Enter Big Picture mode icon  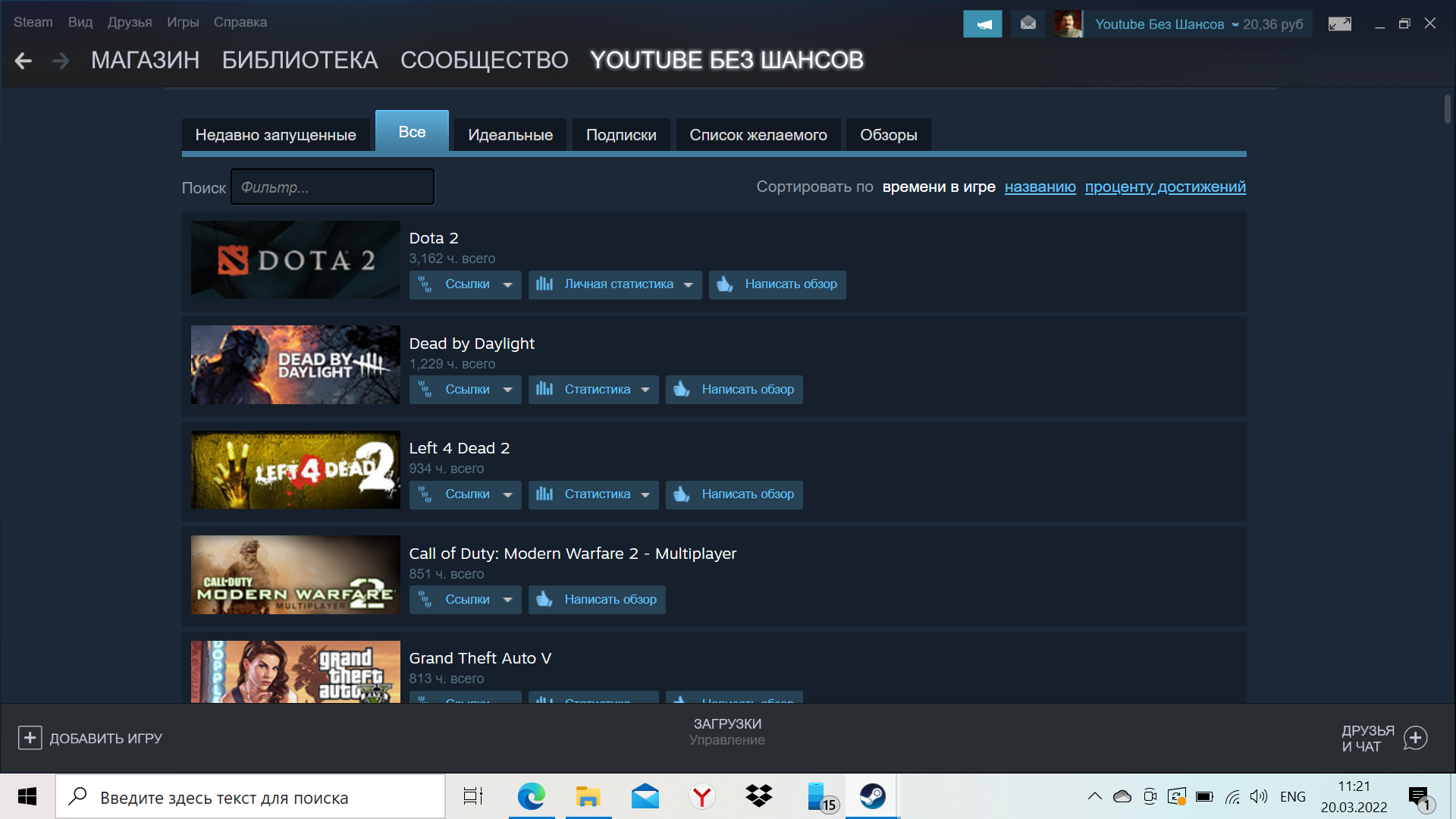pos(1339,24)
